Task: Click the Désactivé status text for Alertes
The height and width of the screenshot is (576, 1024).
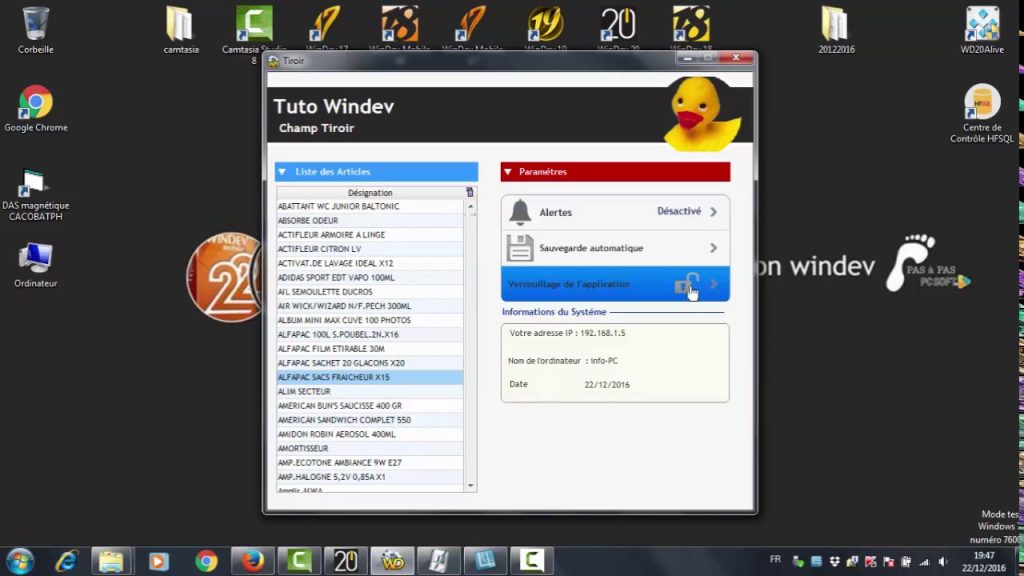Action: coord(679,212)
